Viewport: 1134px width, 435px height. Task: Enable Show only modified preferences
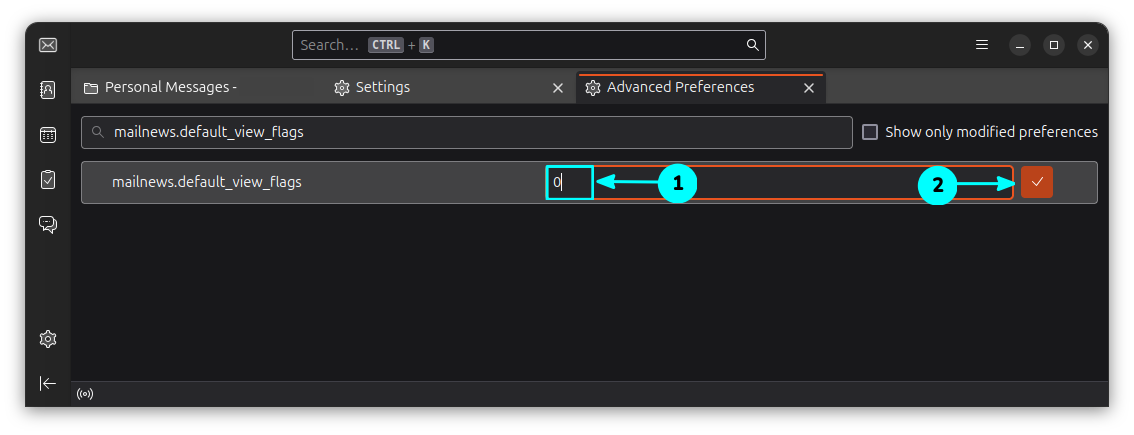[x=870, y=132]
